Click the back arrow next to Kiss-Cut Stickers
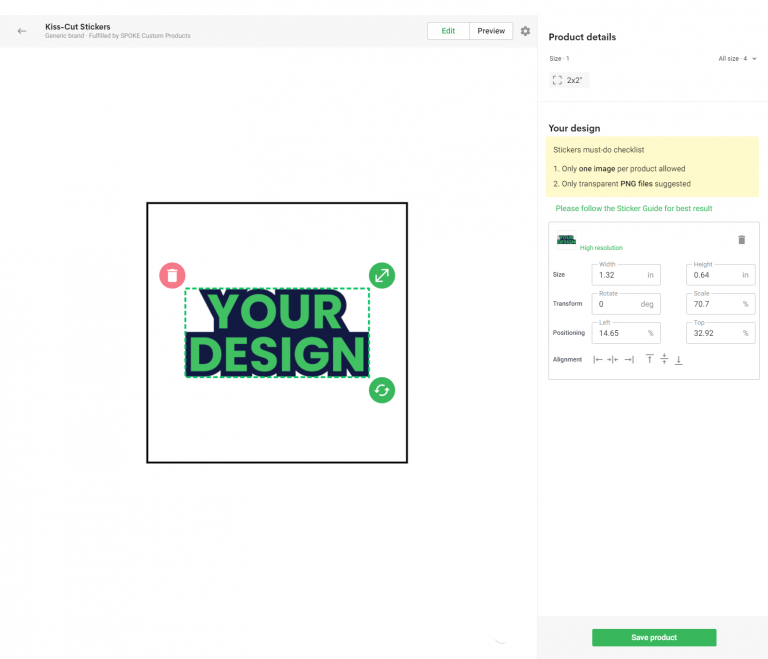Image resolution: width=768 pixels, height=659 pixels. point(22,31)
